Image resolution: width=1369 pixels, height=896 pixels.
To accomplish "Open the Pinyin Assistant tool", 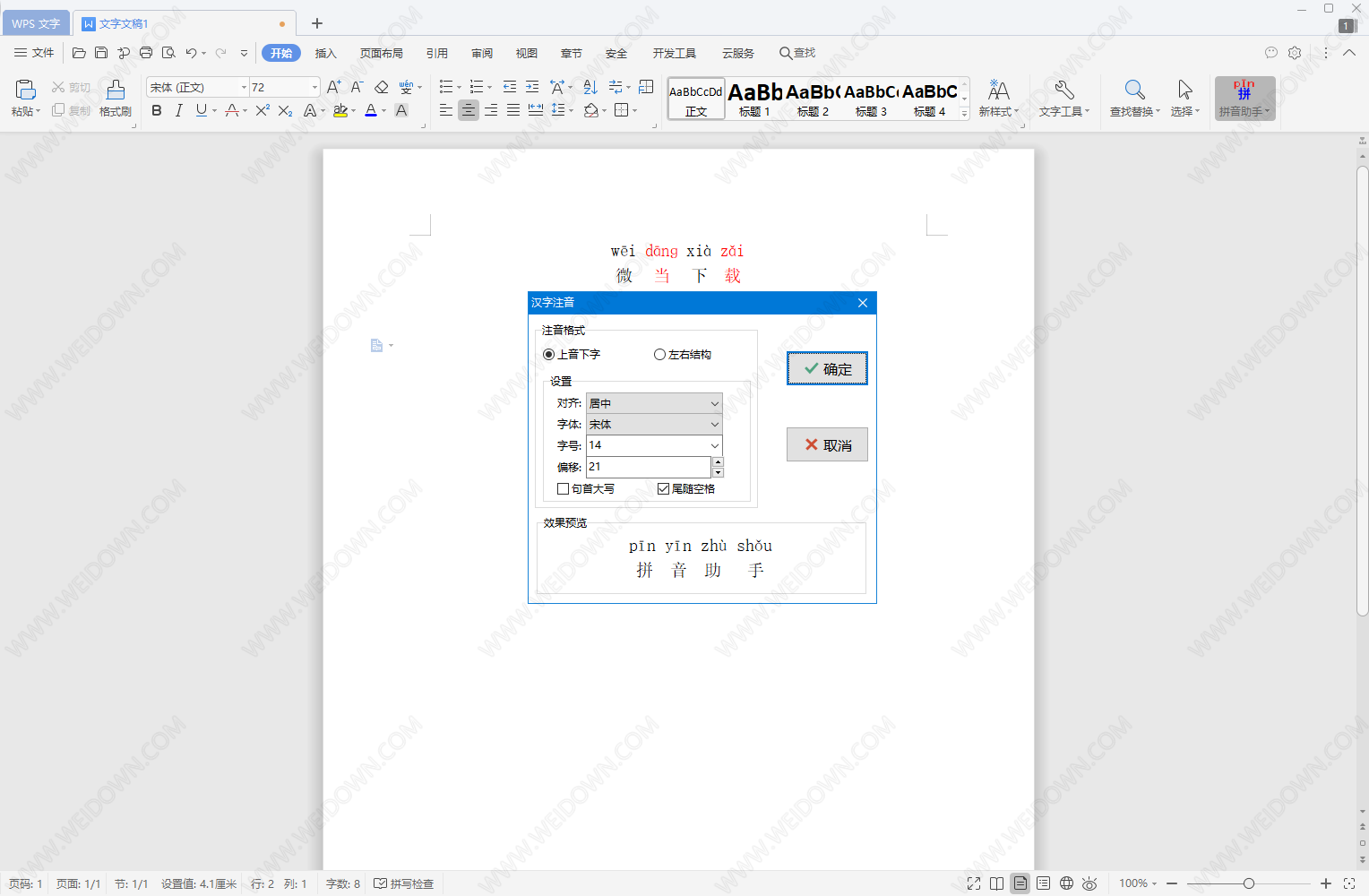I will 1244,98.
